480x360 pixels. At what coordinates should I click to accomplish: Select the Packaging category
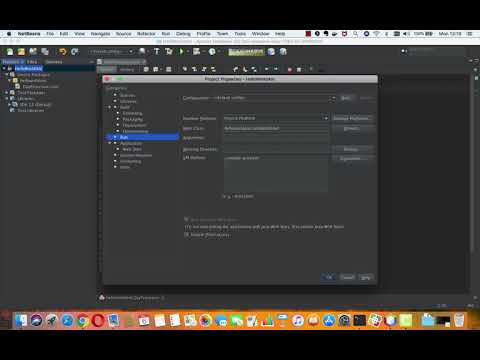pos(132,119)
